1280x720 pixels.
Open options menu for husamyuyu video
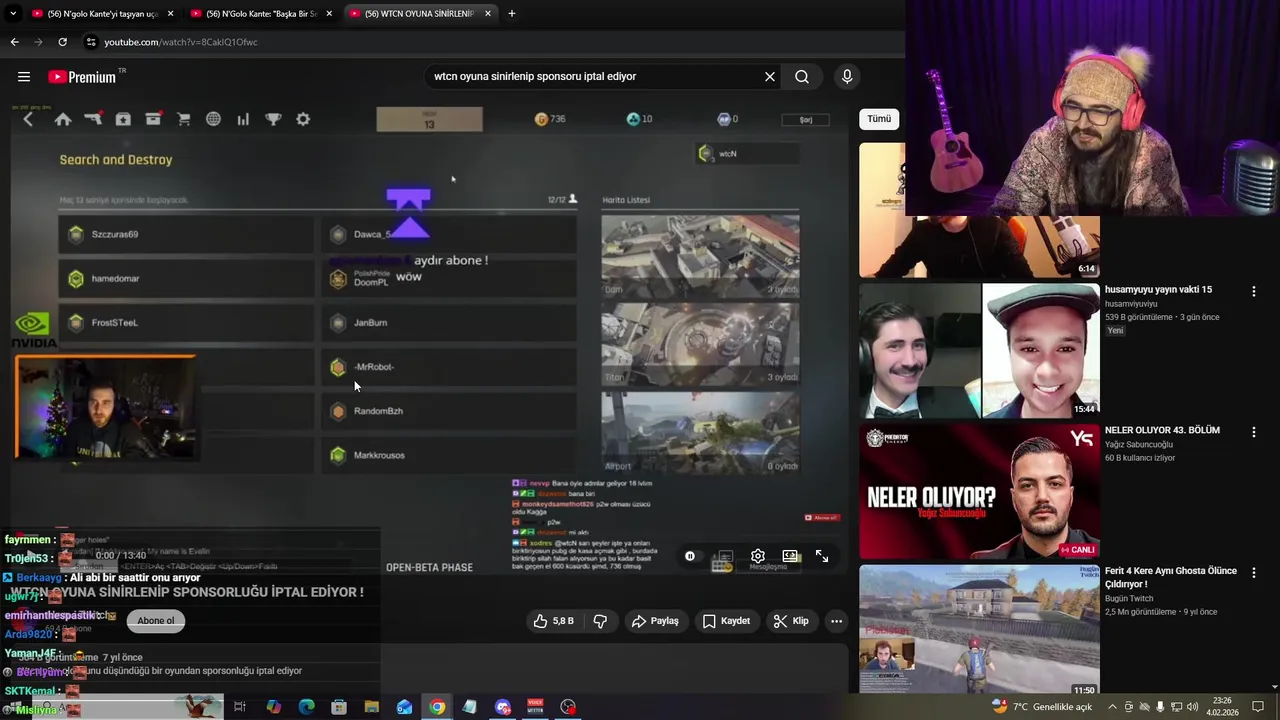[1253, 291]
